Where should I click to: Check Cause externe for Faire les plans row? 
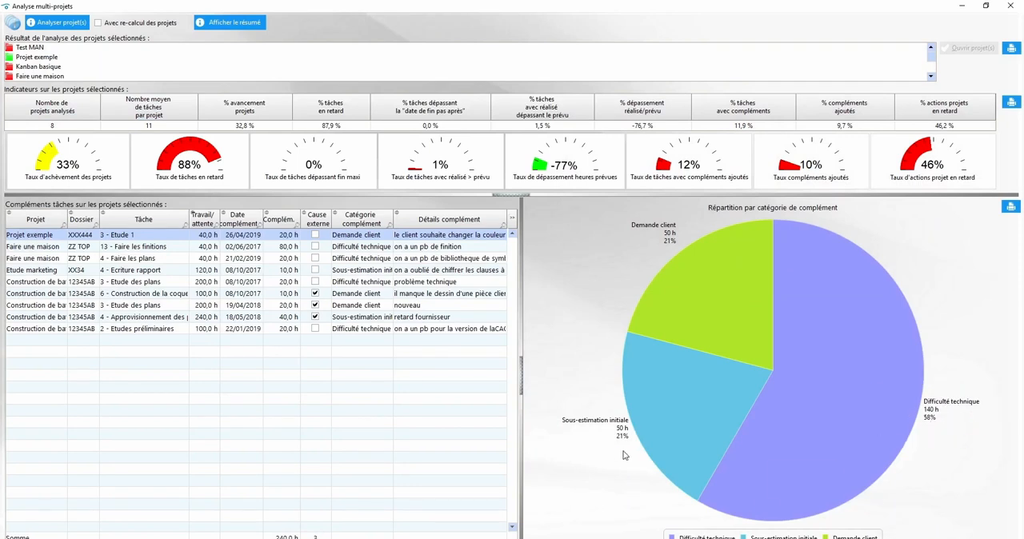(315, 258)
